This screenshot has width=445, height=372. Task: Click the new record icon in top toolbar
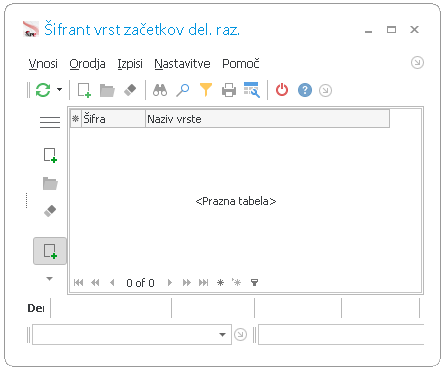[84, 90]
